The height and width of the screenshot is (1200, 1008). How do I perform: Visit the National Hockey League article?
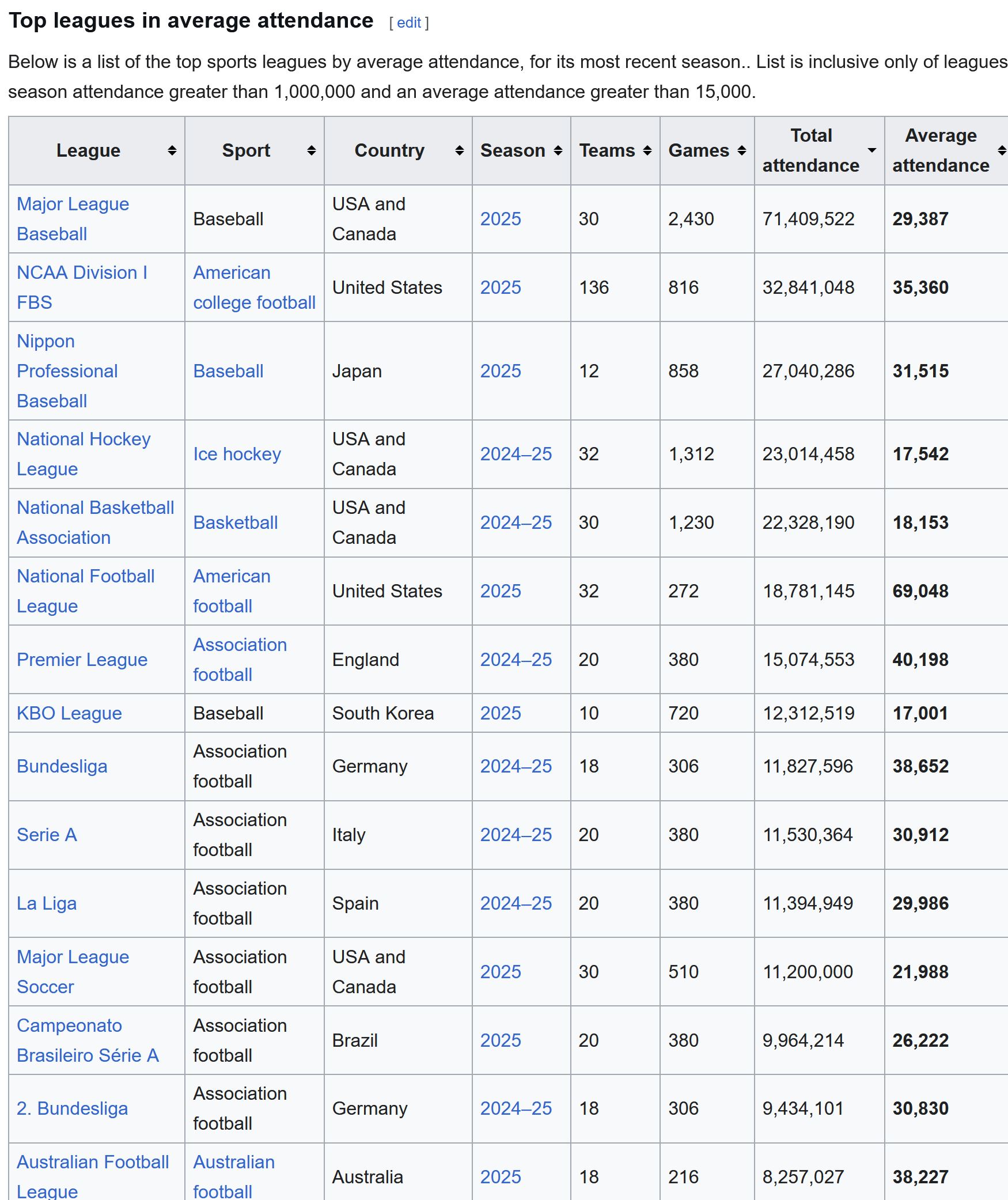[x=84, y=454]
